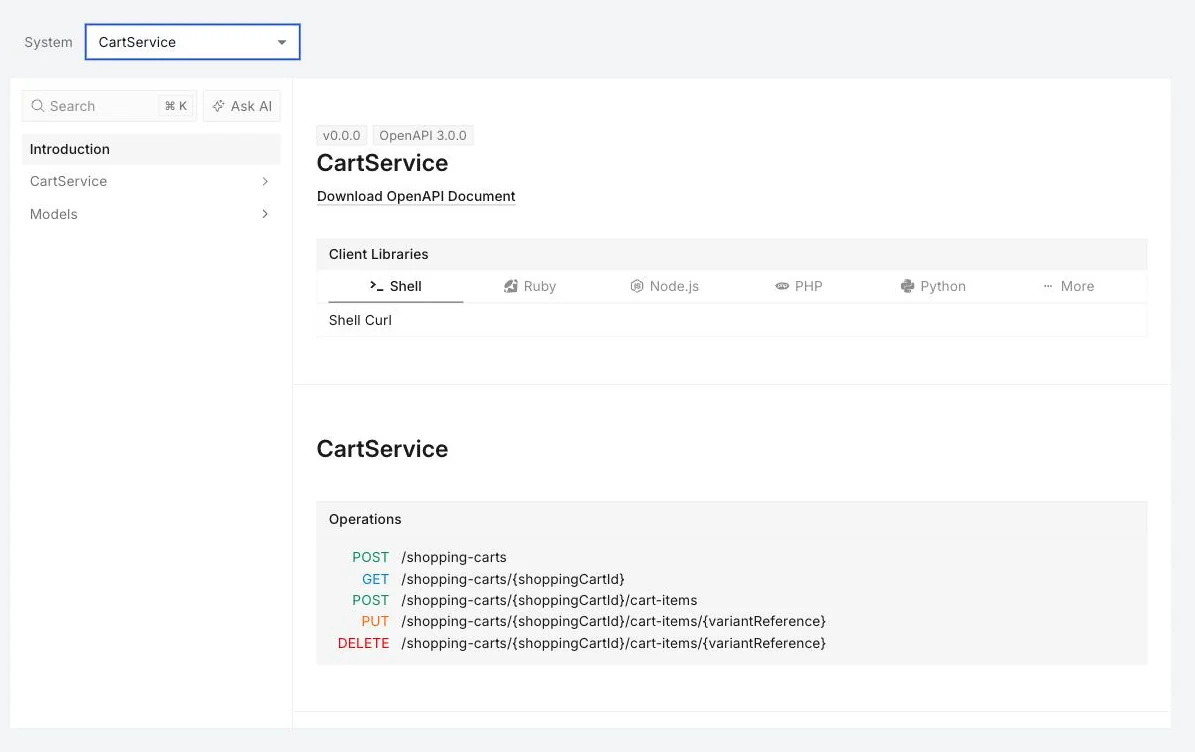
Task: Click the ⌘ K shortcut hint
Action: tap(176, 106)
